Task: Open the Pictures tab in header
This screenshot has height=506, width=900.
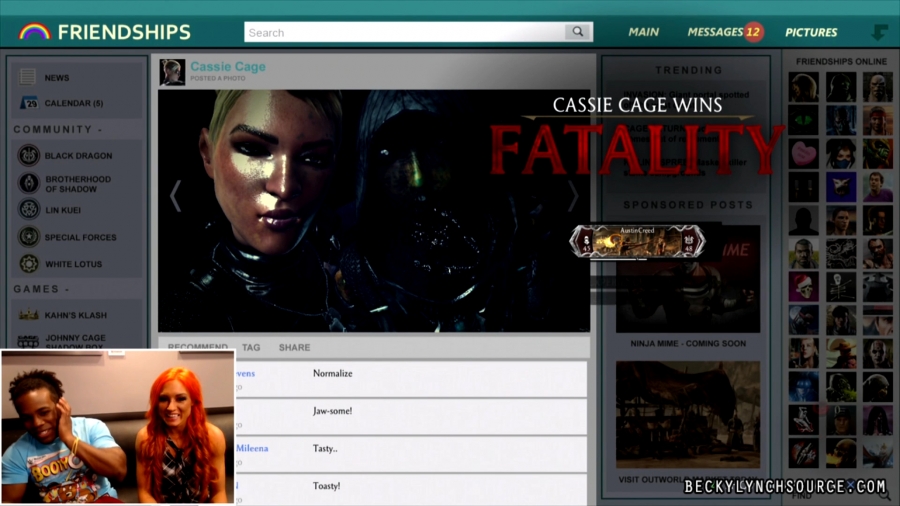Action: tap(811, 32)
